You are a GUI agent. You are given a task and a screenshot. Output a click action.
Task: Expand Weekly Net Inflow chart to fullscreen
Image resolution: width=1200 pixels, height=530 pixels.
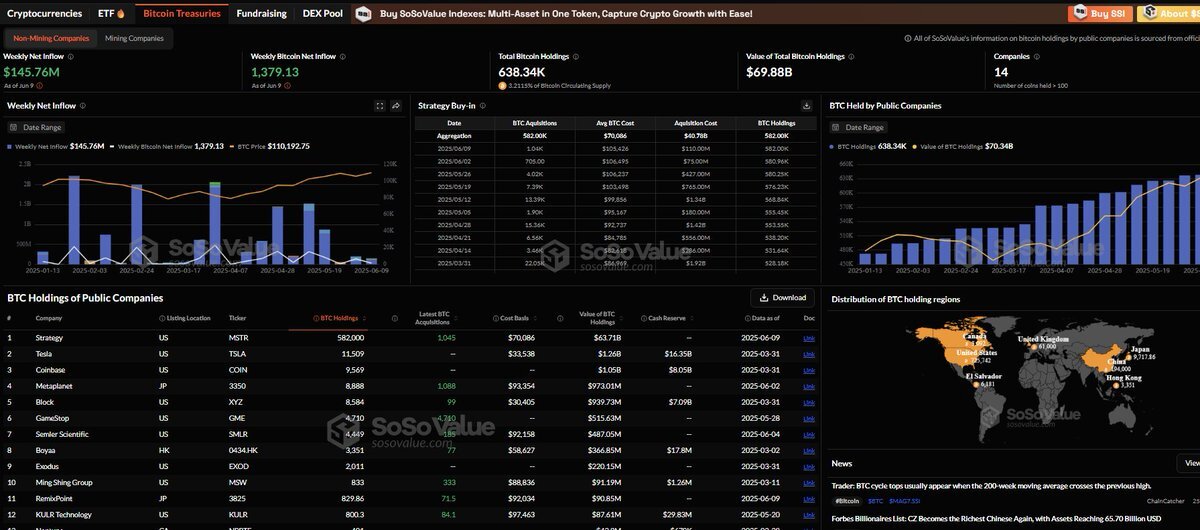pos(379,105)
